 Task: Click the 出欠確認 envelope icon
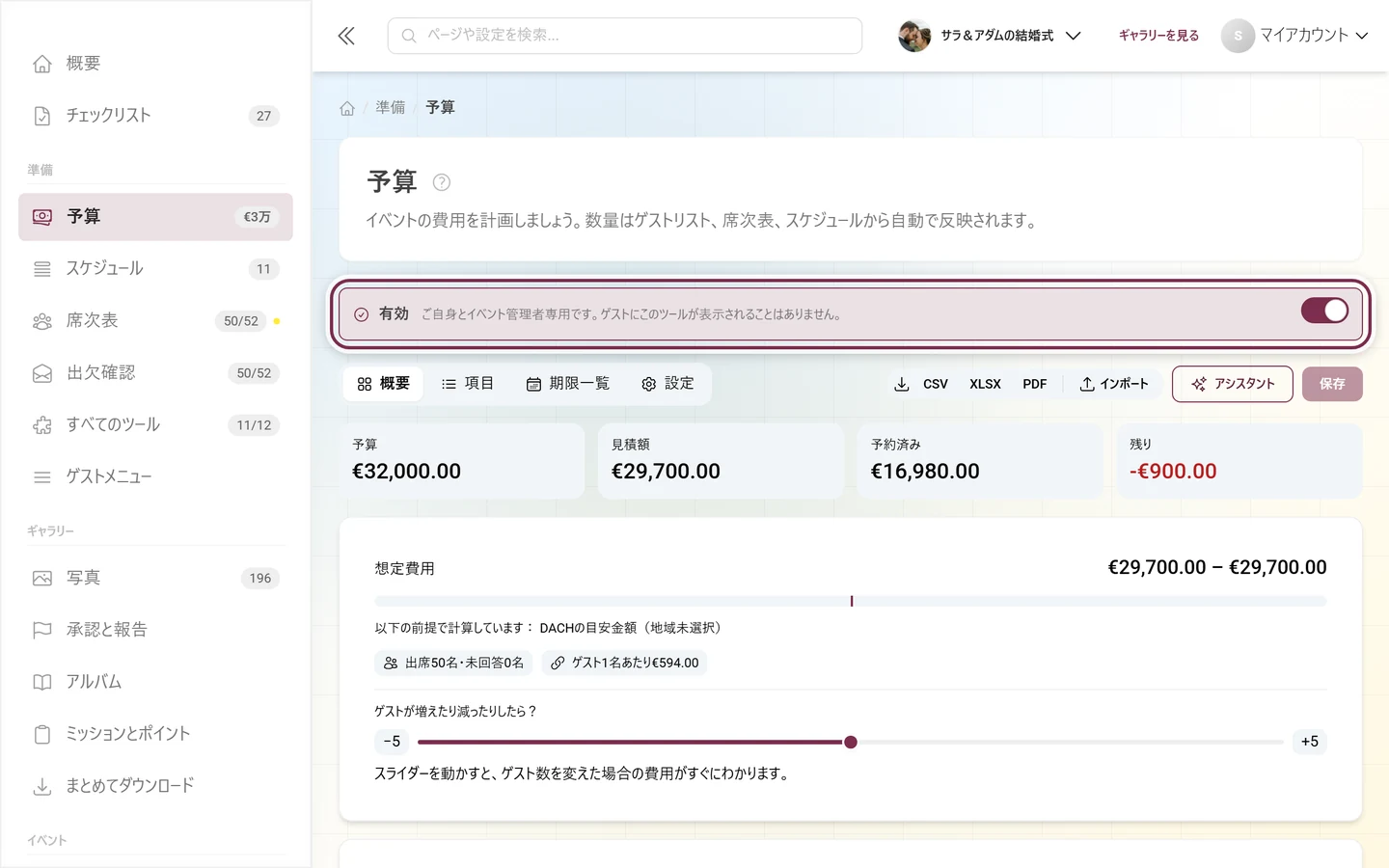coord(42,373)
